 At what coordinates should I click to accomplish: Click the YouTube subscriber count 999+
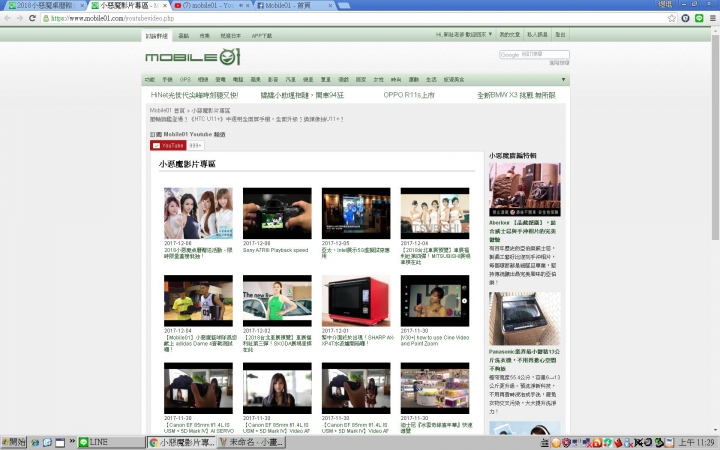coord(195,145)
